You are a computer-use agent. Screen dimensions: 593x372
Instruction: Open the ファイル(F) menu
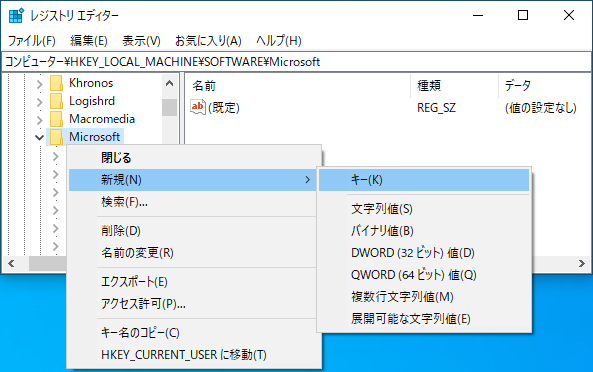click(x=32, y=40)
